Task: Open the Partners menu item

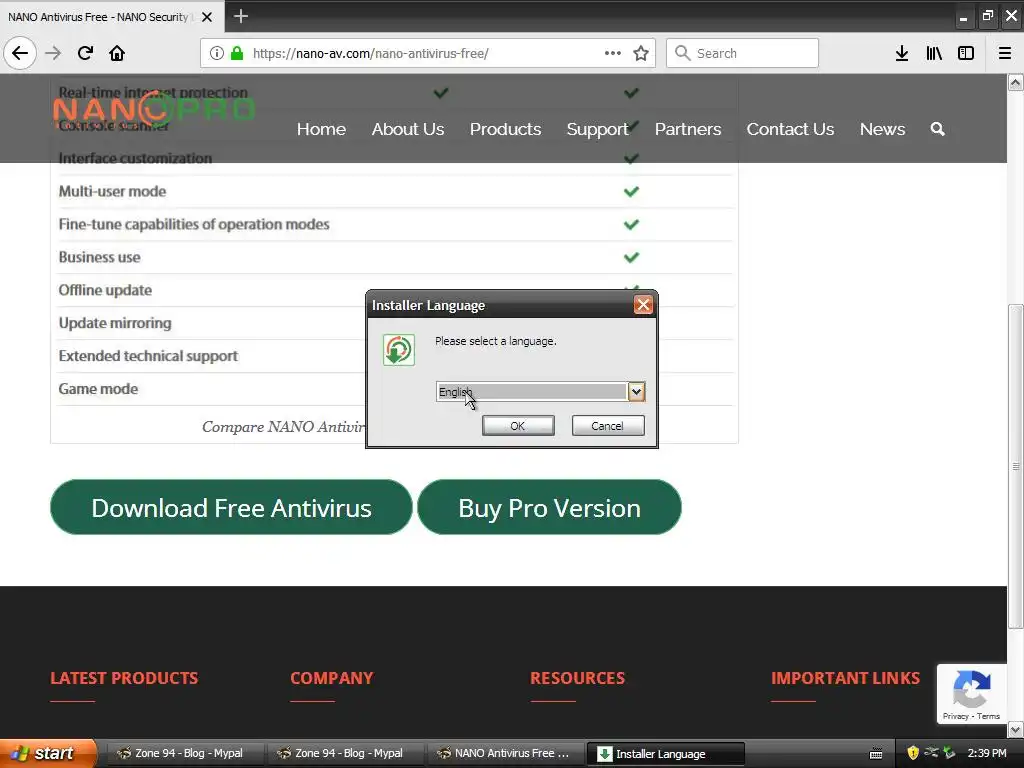Action: tap(688, 129)
